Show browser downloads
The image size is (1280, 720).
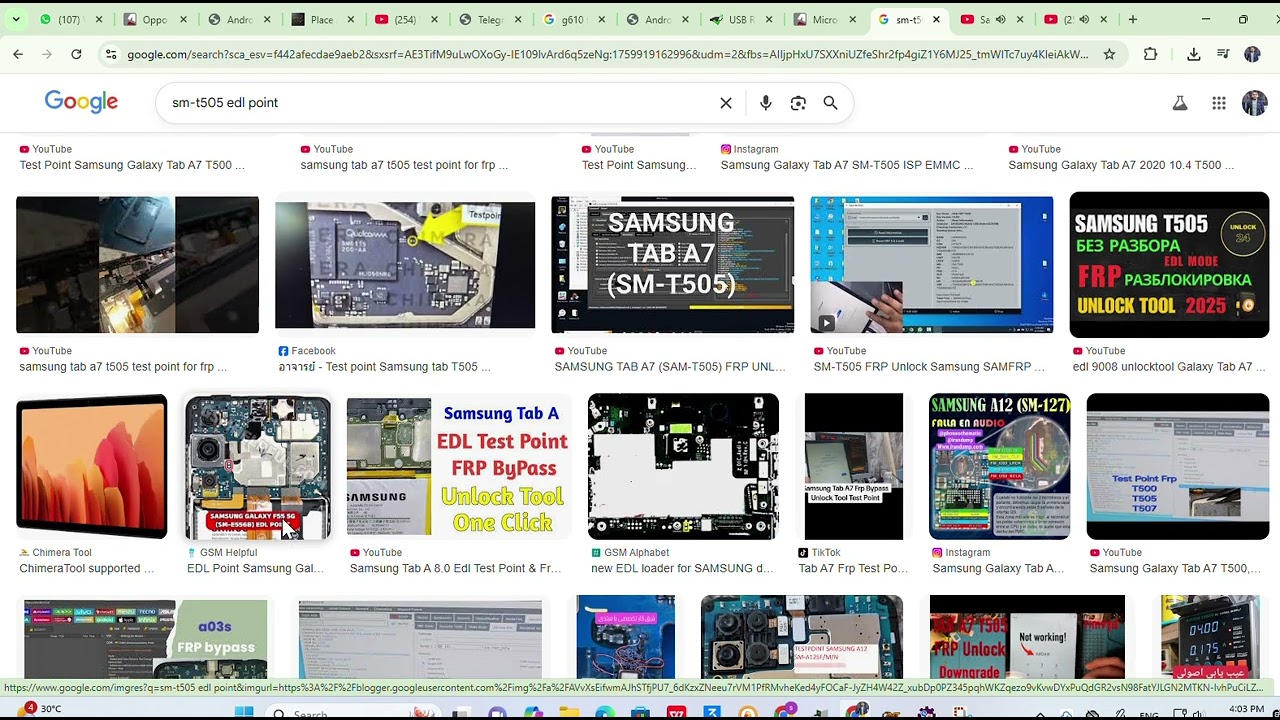[x=1193, y=55]
